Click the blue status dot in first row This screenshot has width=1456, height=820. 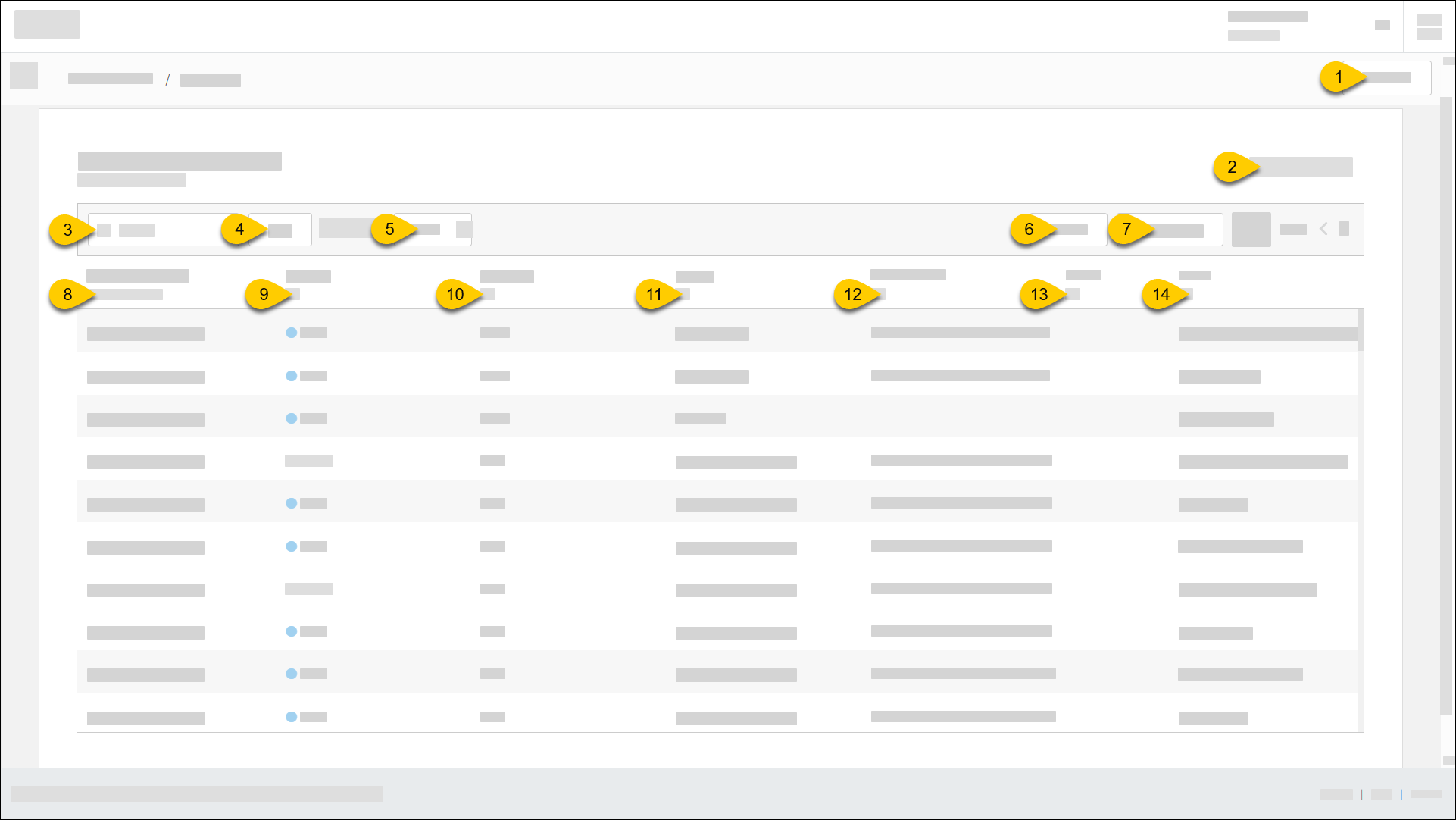[x=291, y=333]
